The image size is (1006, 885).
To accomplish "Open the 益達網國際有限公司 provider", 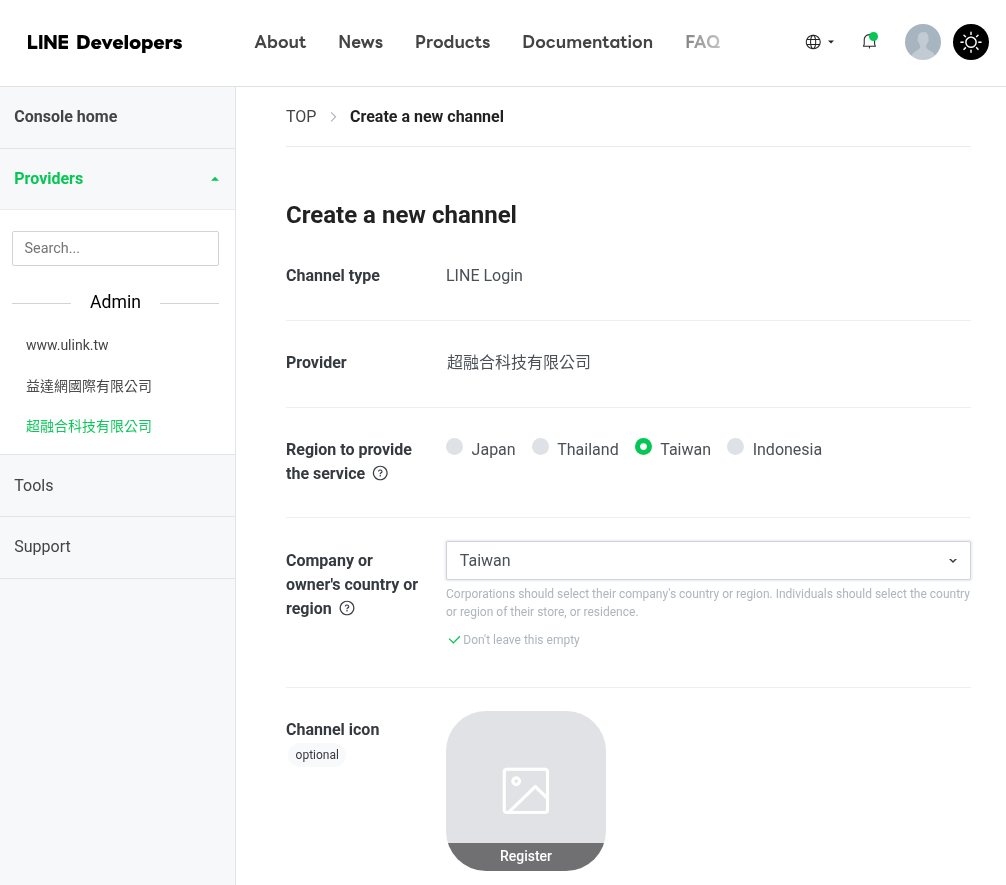I will click(x=89, y=386).
